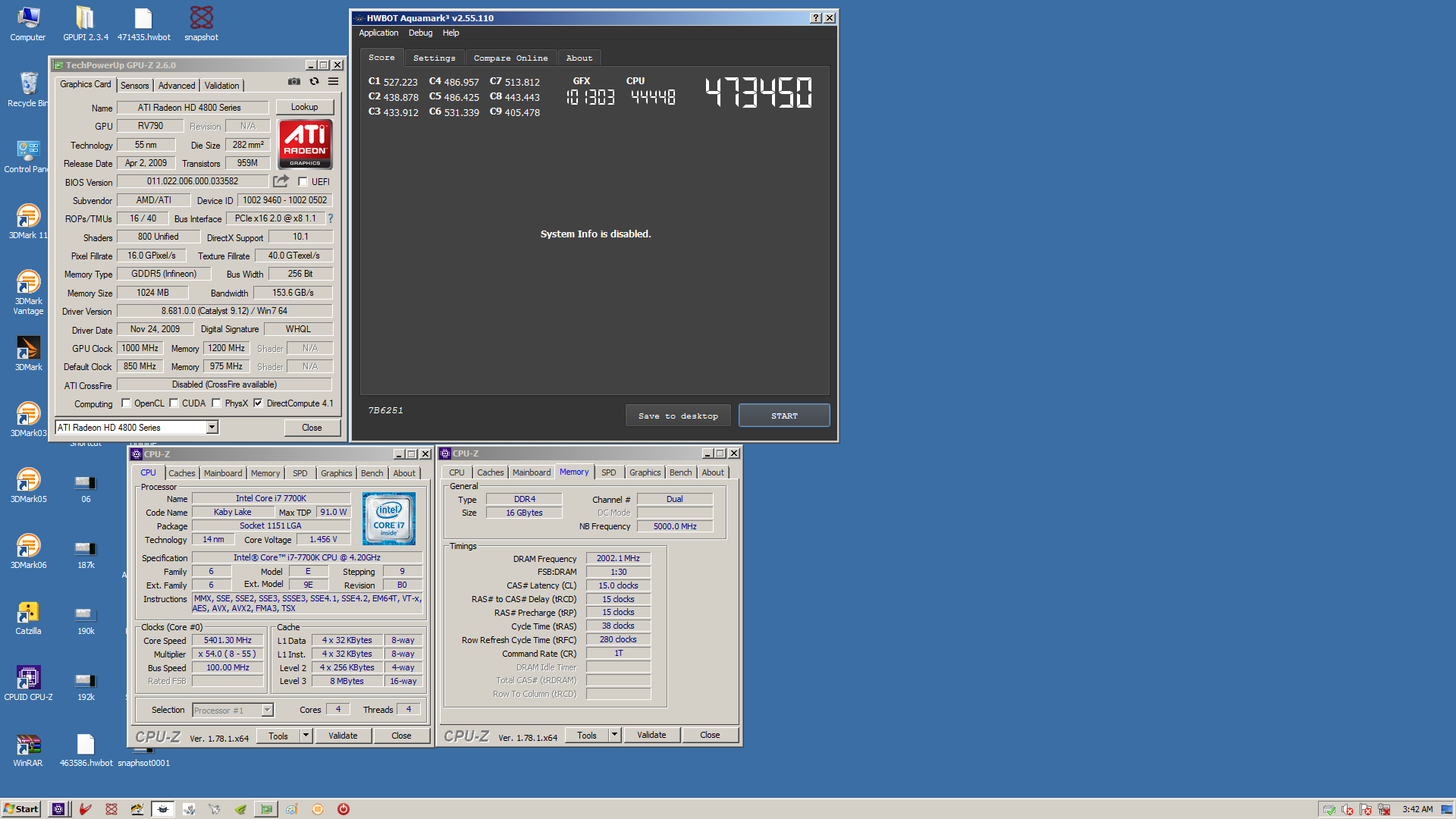Toggle the PhysX checkbox

tap(216, 403)
